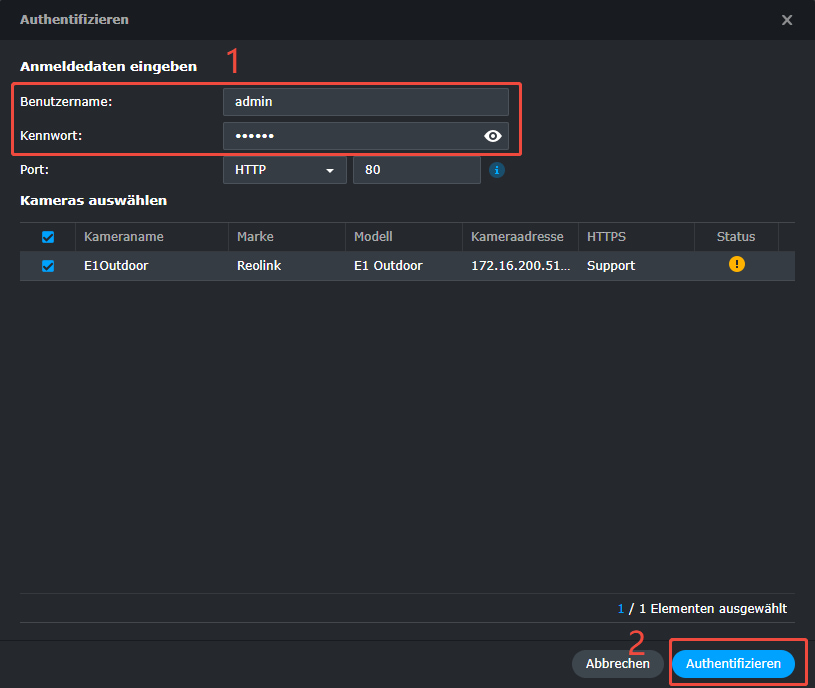Sort by the Marke column header
Screen dimensions: 815x688
click(x=287, y=237)
